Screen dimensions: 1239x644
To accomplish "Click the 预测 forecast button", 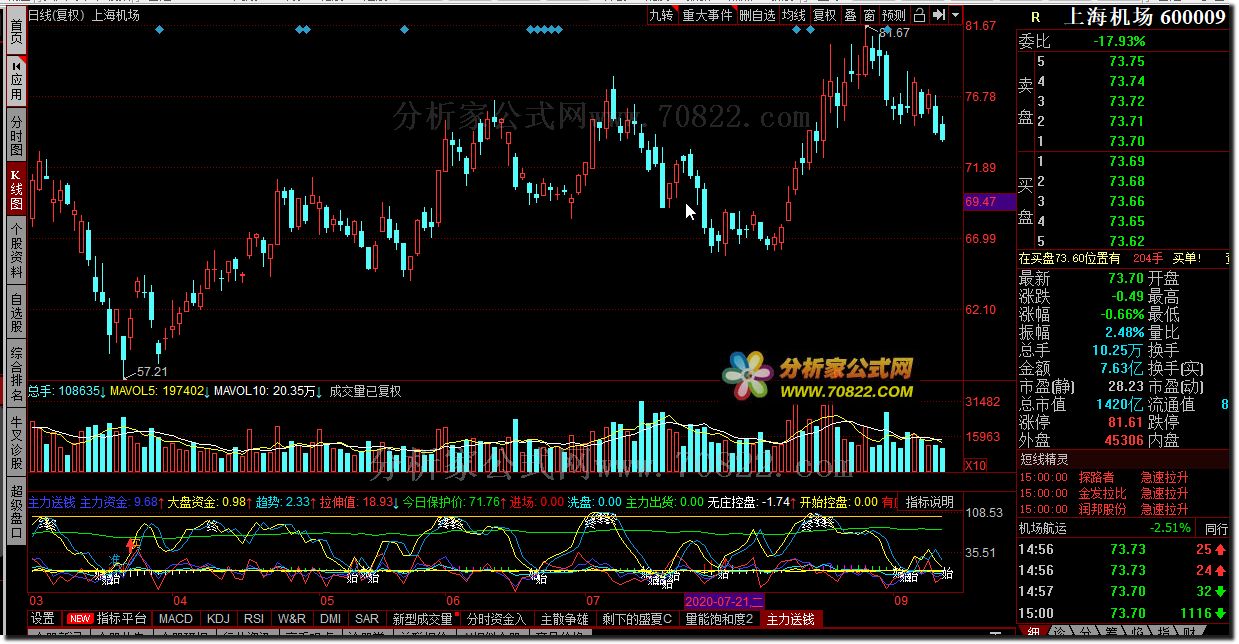I will pos(894,15).
